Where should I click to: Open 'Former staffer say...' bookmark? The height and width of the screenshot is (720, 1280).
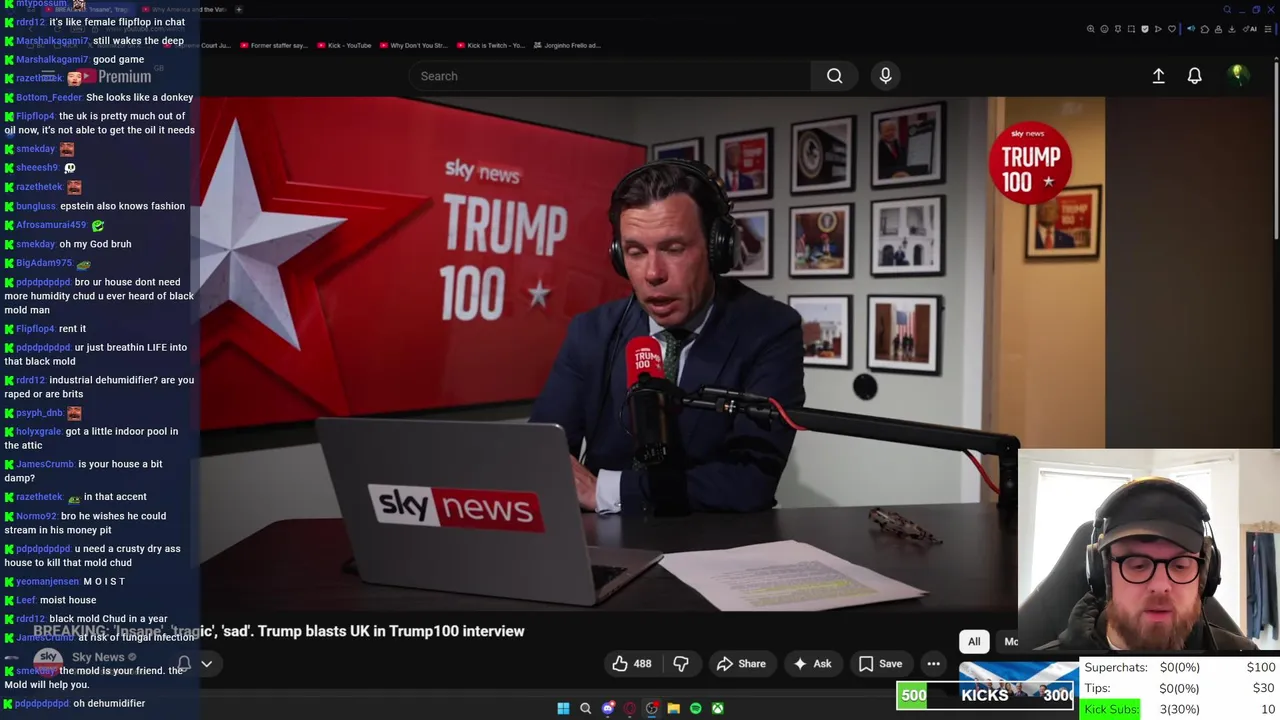[x=272, y=45]
